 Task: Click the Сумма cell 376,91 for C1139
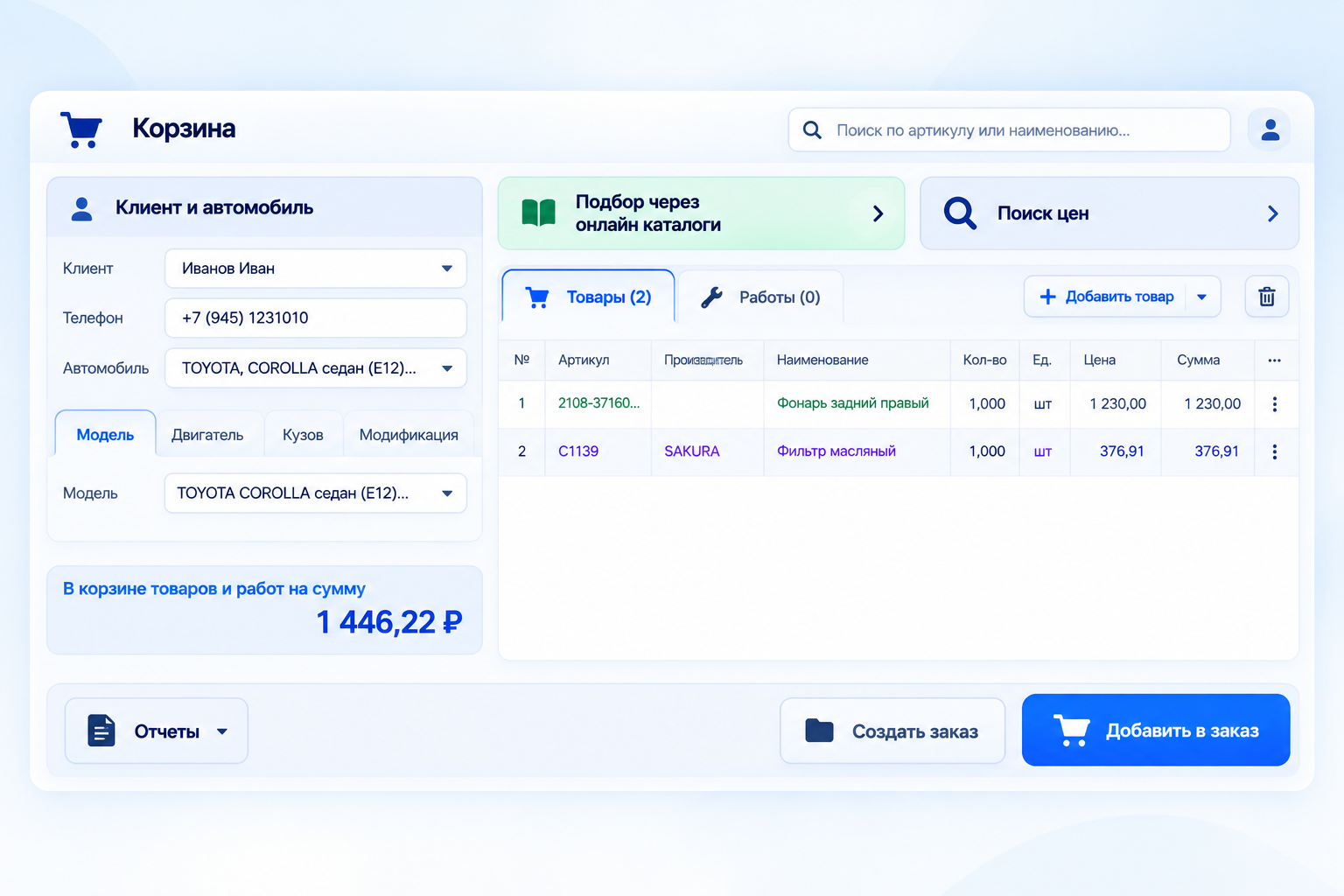pos(1216,451)
